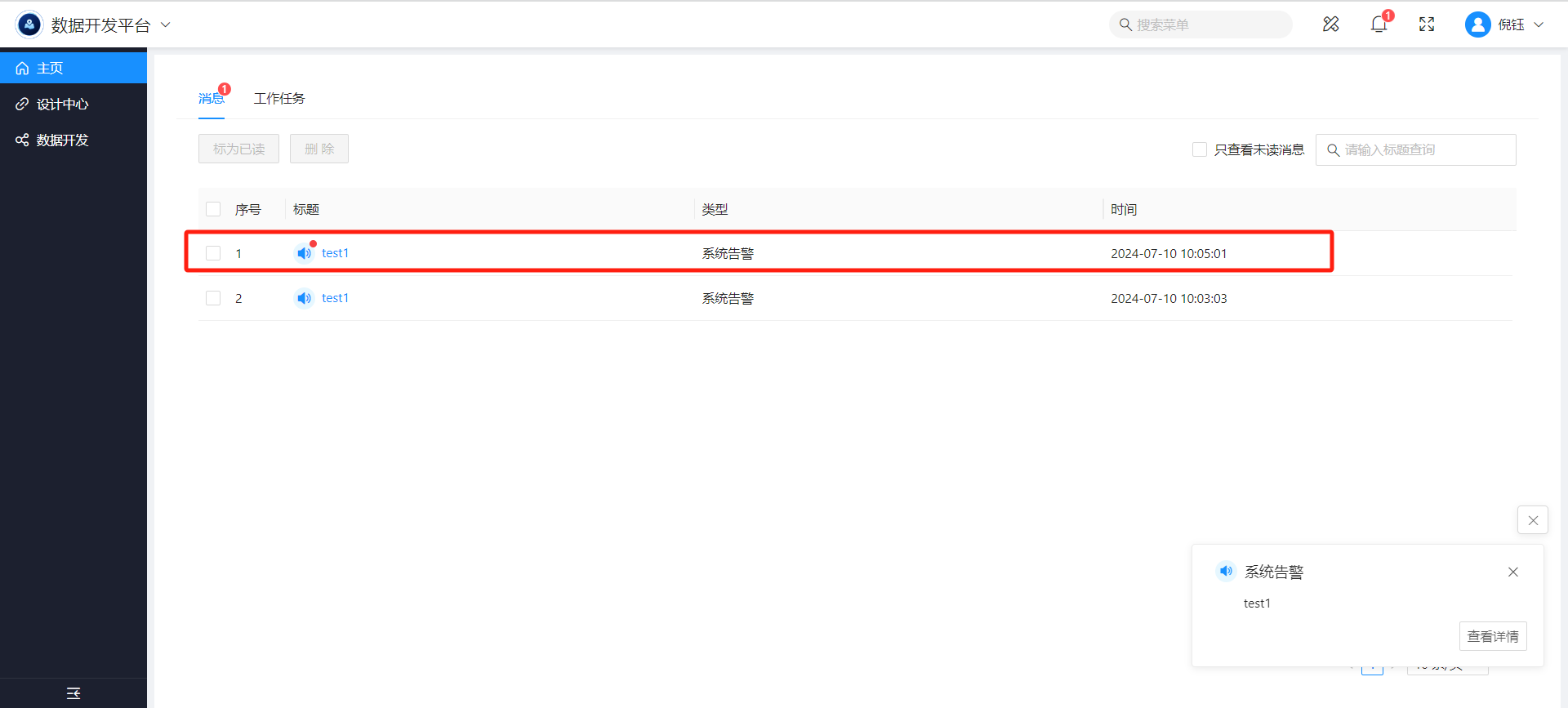1568x708 pixels.
Task: Check the select-all checkbox in table header
Action: pos(213,209)
